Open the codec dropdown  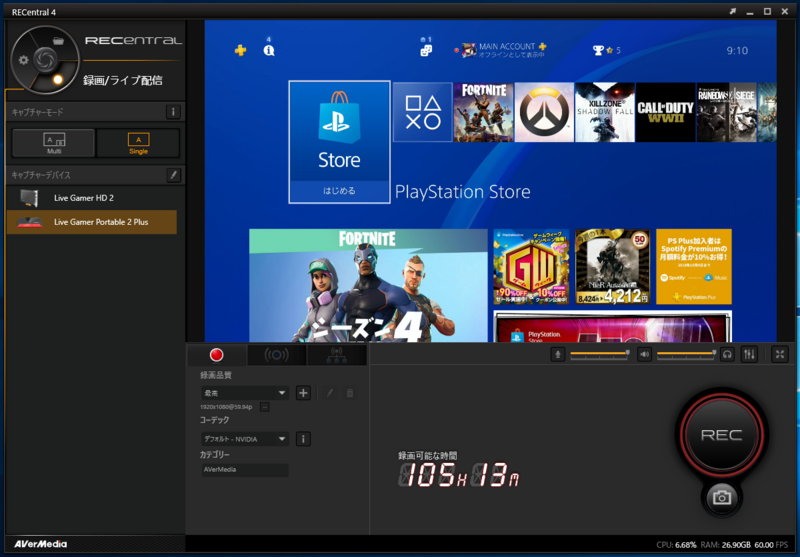245,439
